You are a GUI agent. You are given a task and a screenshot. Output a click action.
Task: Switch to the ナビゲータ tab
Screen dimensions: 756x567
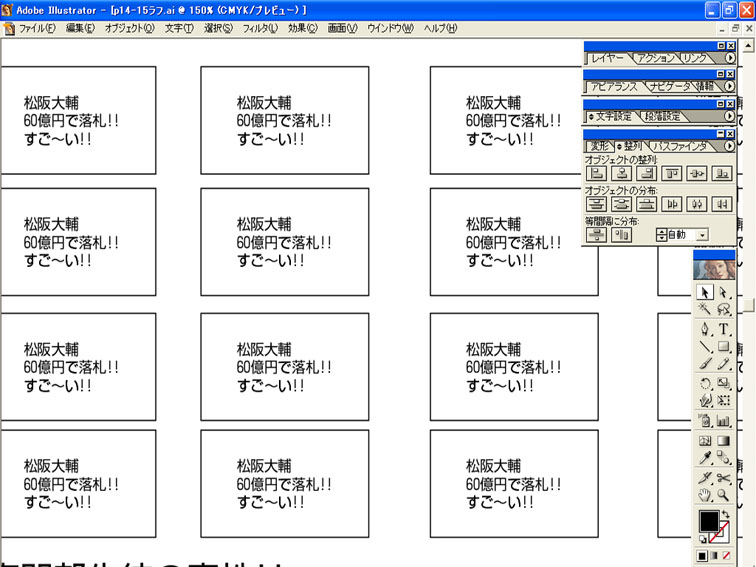pos(669,87)
